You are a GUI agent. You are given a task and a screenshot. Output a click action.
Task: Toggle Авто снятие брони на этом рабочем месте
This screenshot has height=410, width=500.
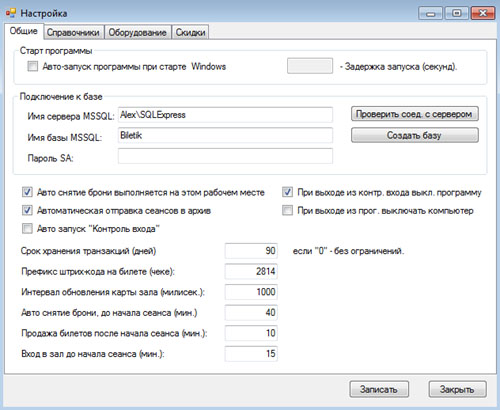tap(27, 192)
